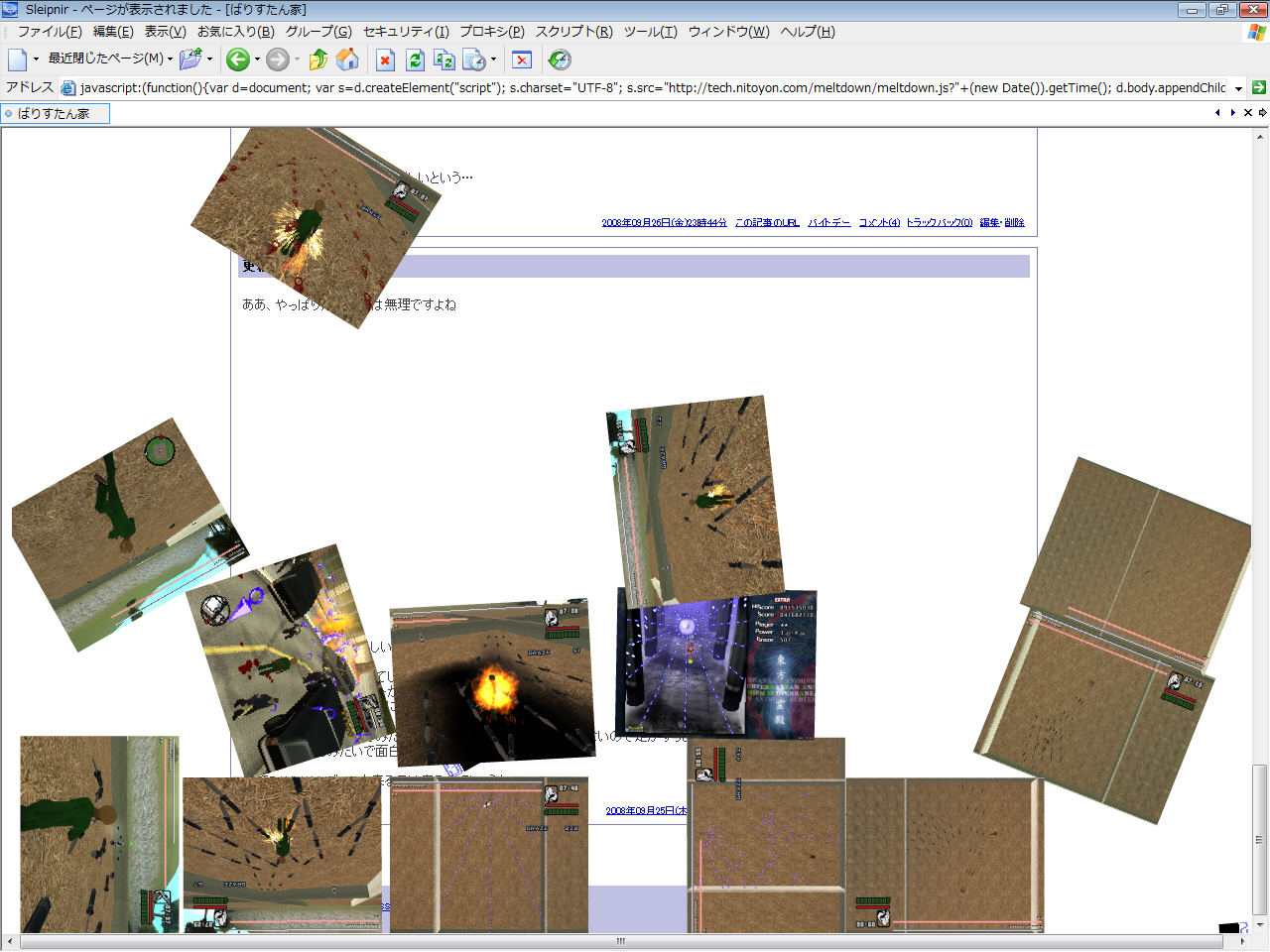
Task: Click the green Go arrow beside the address bar
Action: click(1258, 87)
